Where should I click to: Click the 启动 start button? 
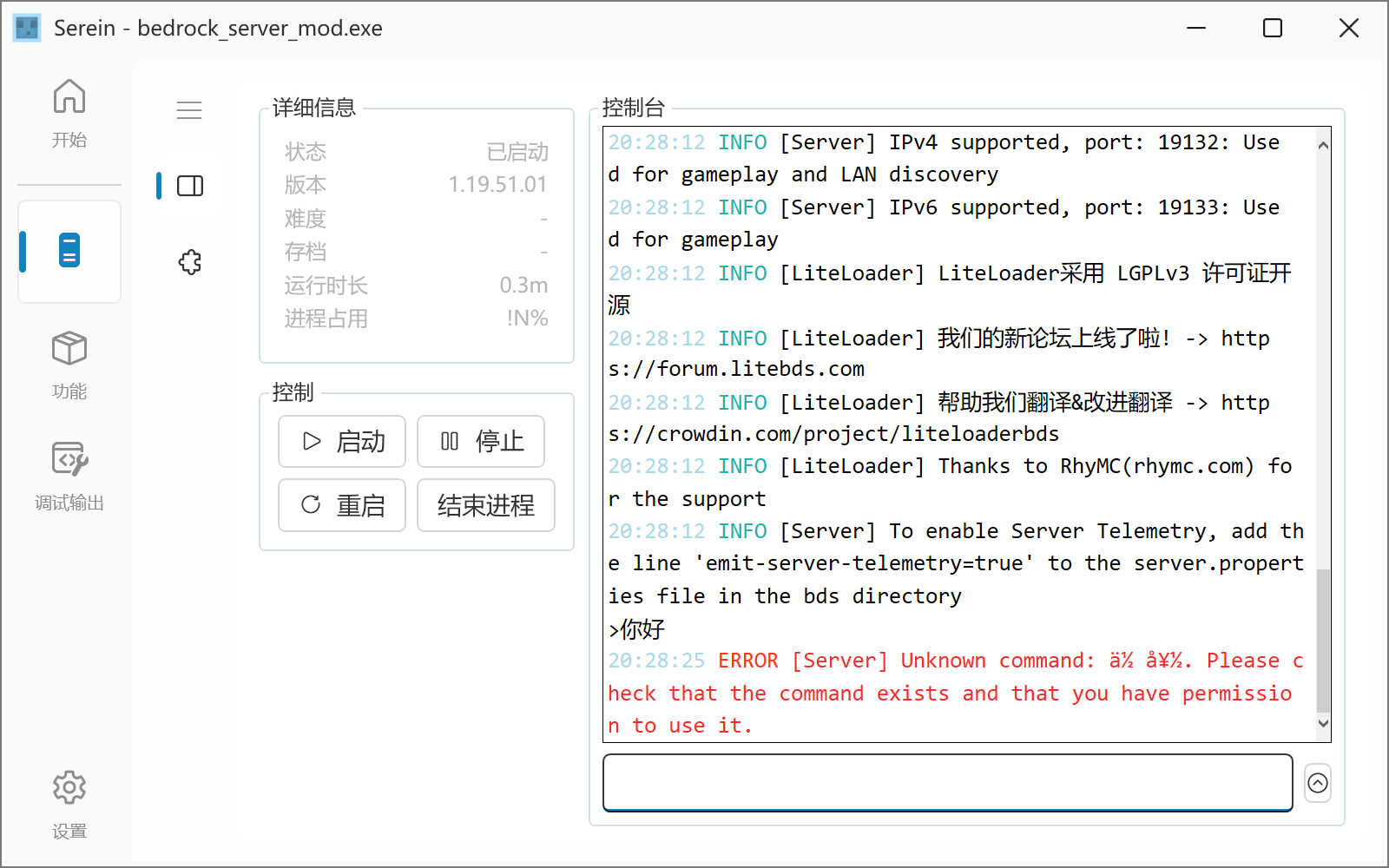click(x=342, y=442)
